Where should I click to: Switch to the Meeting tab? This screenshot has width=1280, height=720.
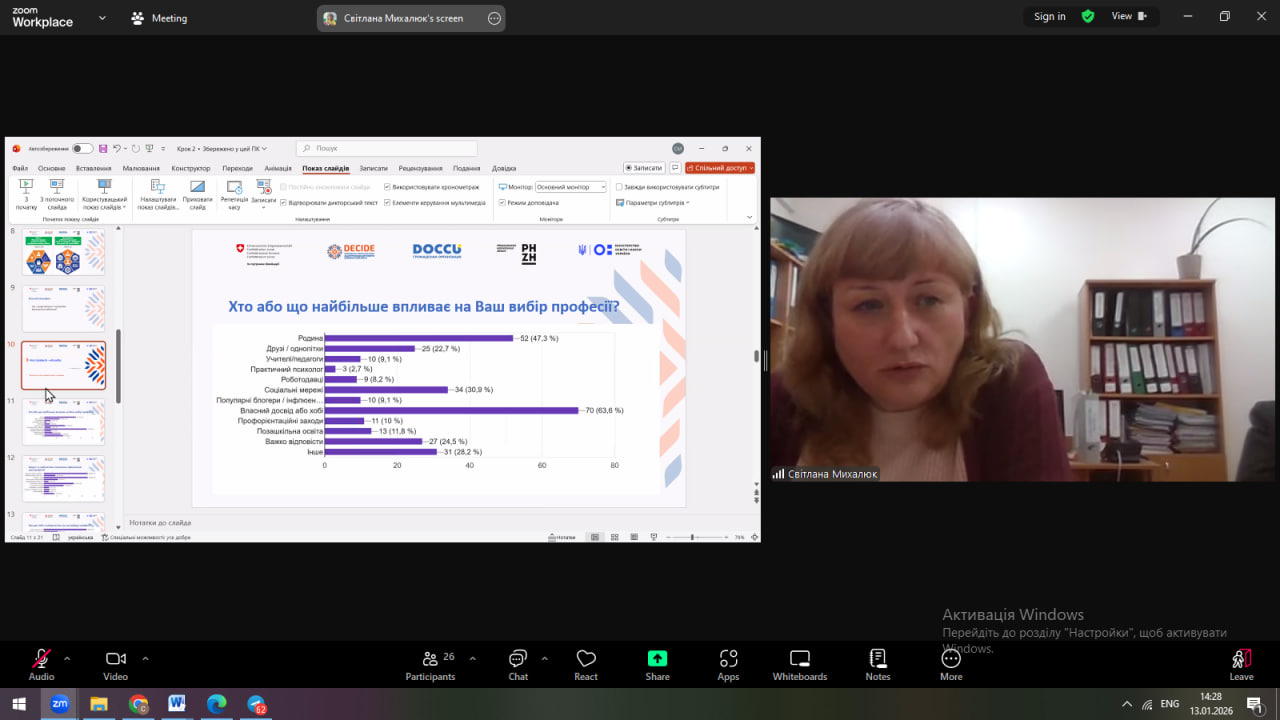pos(159,18)
